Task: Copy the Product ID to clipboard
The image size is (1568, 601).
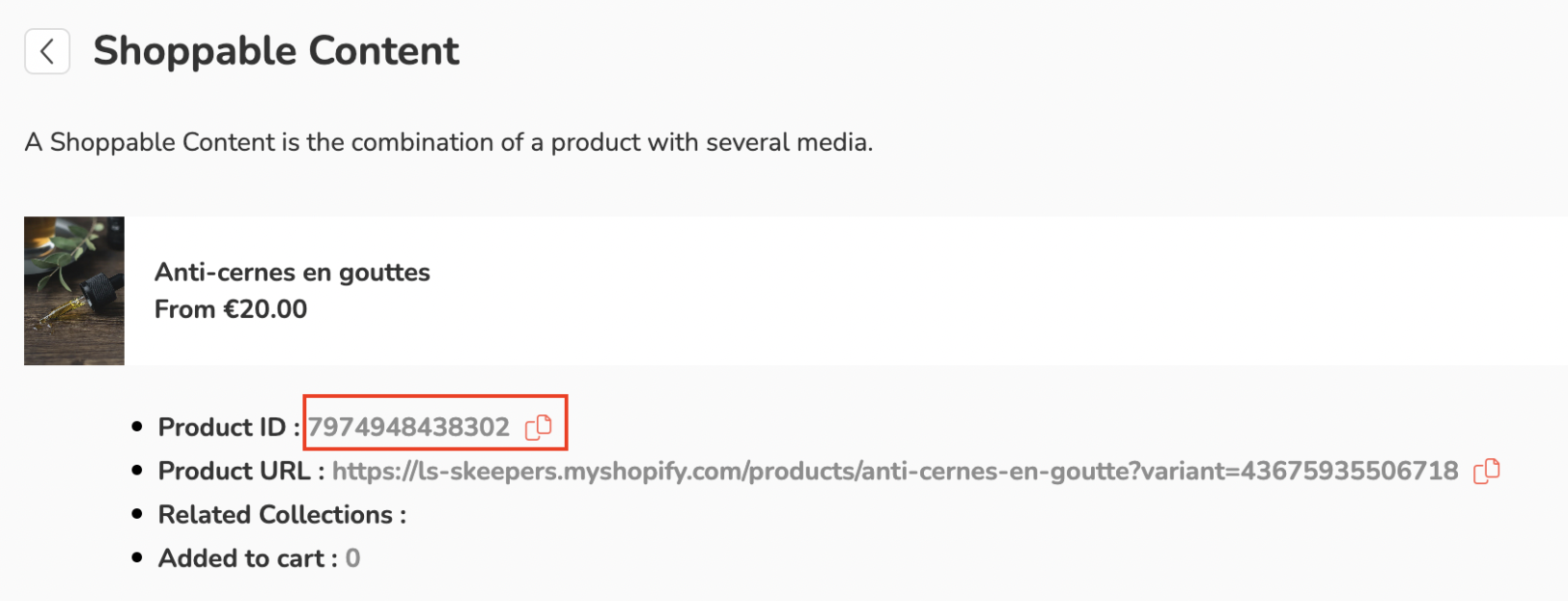Action: pyautogui.click(x=539, y=427)
